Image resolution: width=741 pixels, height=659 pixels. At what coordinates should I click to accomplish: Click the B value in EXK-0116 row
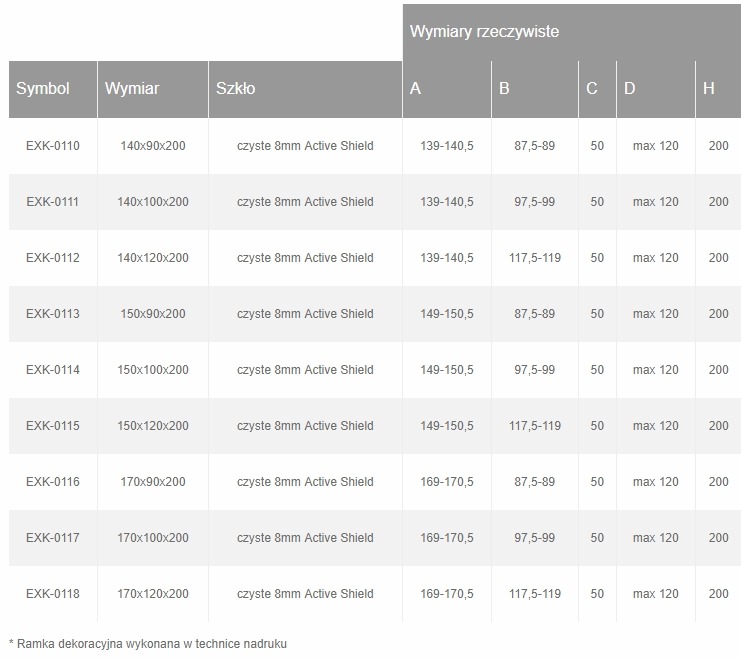[x=534, y=482]
